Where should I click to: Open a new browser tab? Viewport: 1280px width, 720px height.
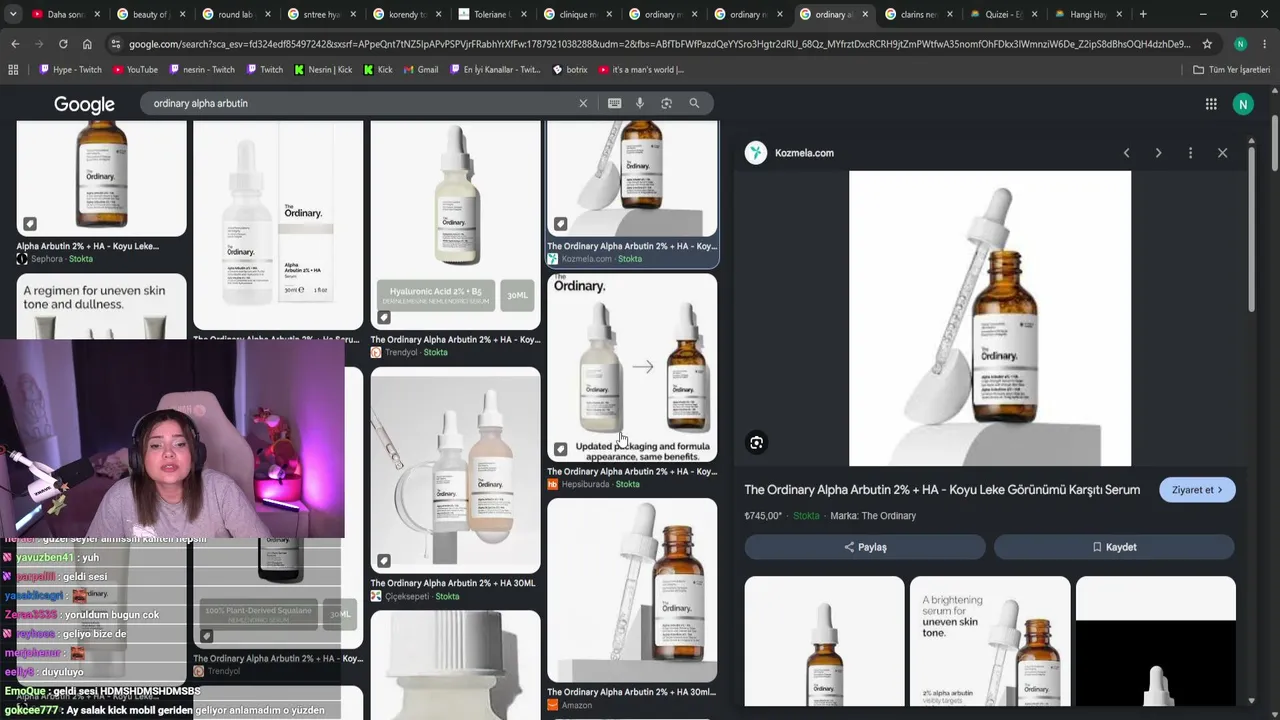pyautogui.click(x=1143, y=14)
